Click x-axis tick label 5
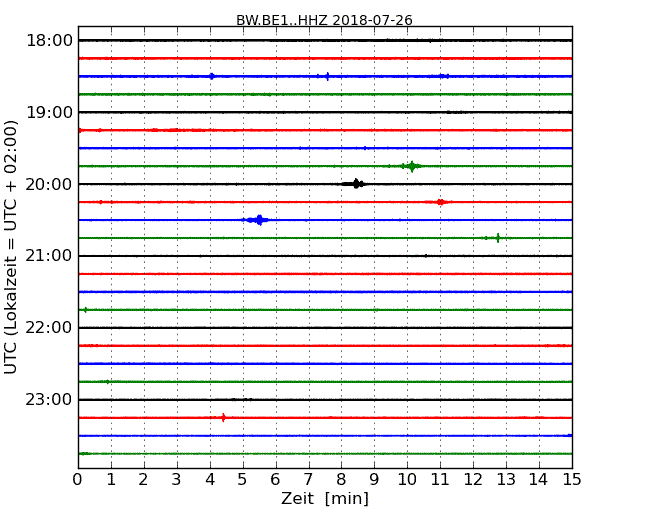The image size is (650, 520). (x=243, y=480)
